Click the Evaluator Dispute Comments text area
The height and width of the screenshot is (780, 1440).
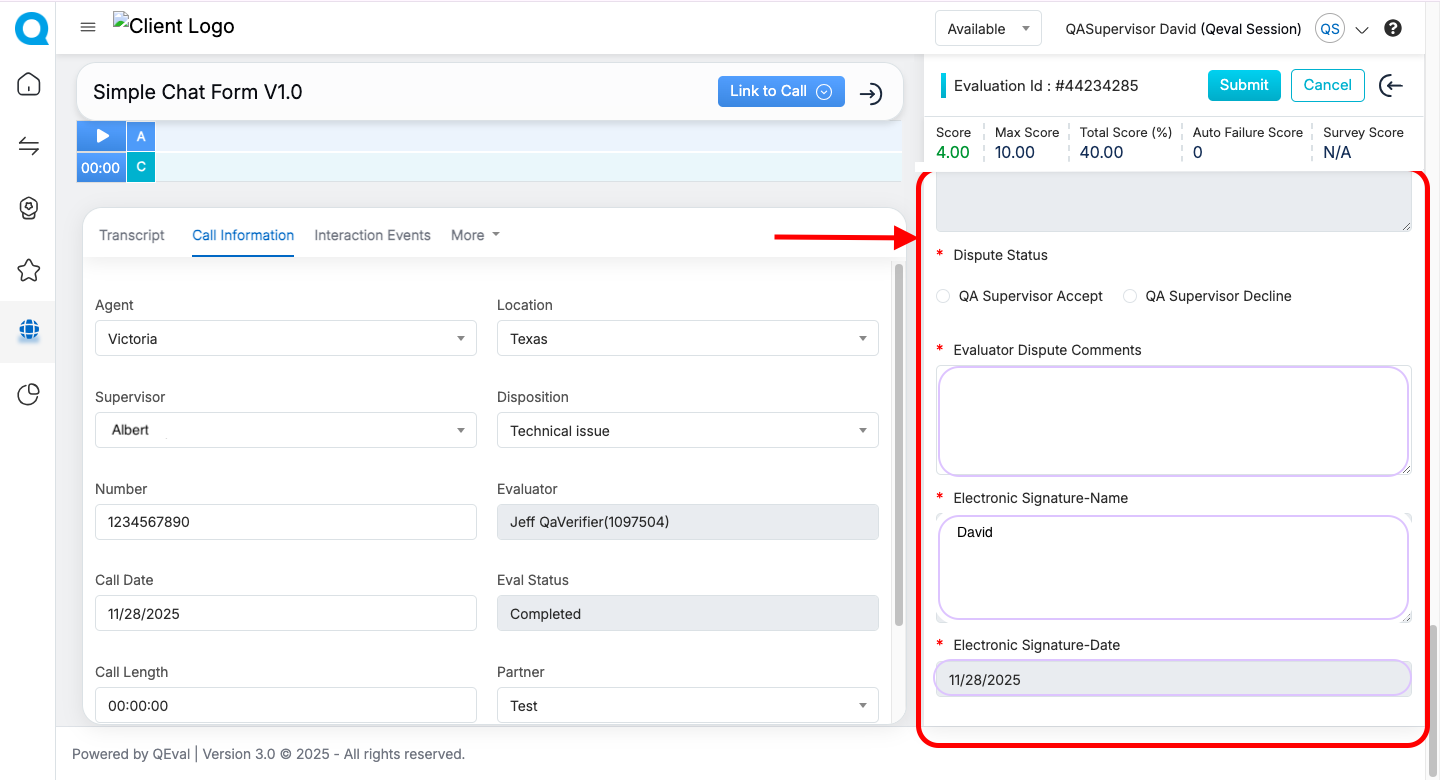[1173, 420]
